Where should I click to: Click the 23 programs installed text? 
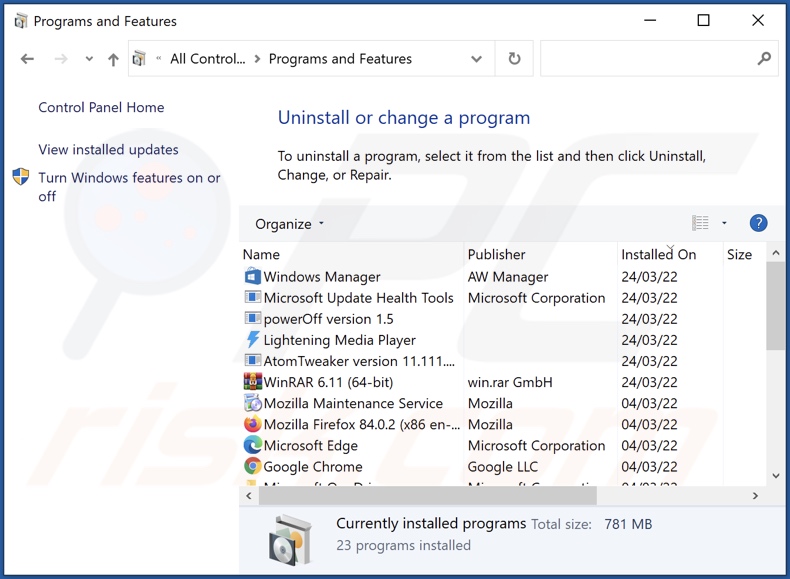pyautogui.click(x=404, y=545)
